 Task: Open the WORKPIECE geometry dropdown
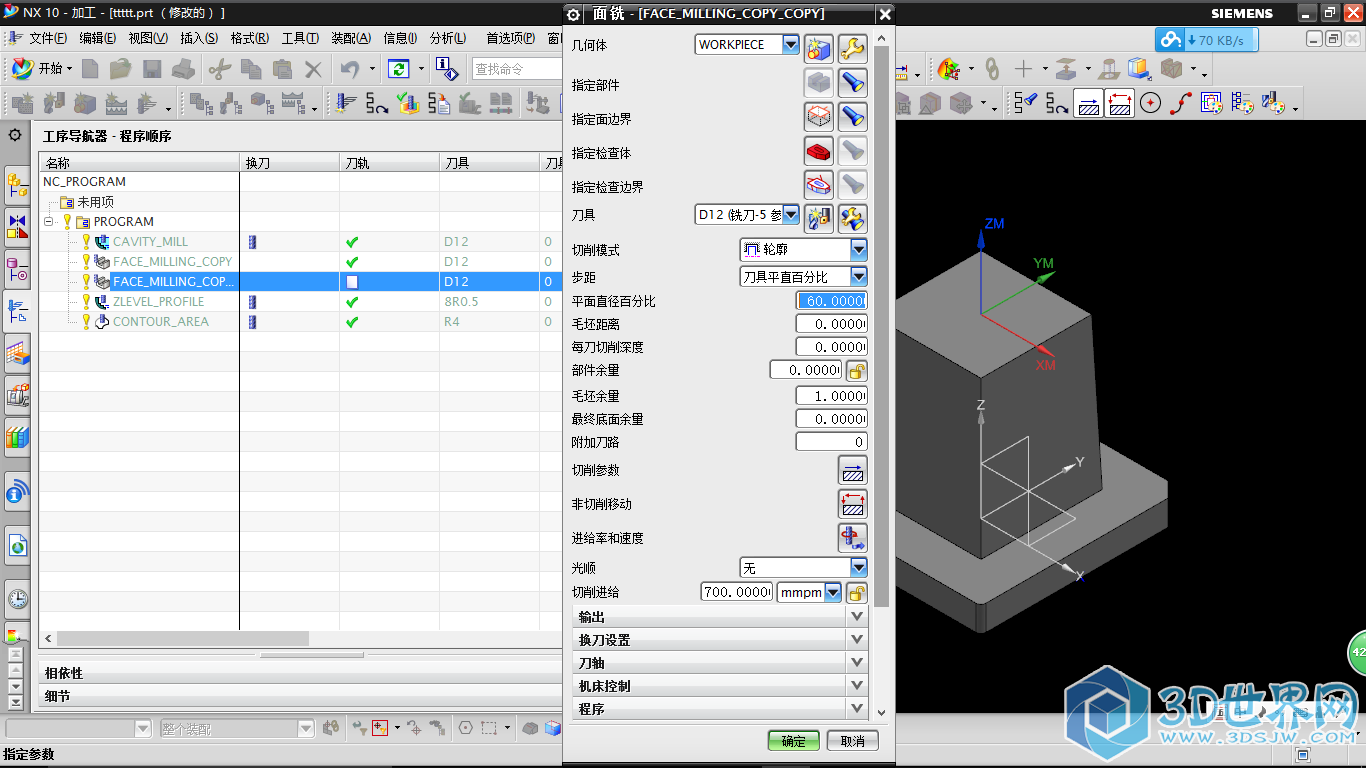click(x=791, y=44)
